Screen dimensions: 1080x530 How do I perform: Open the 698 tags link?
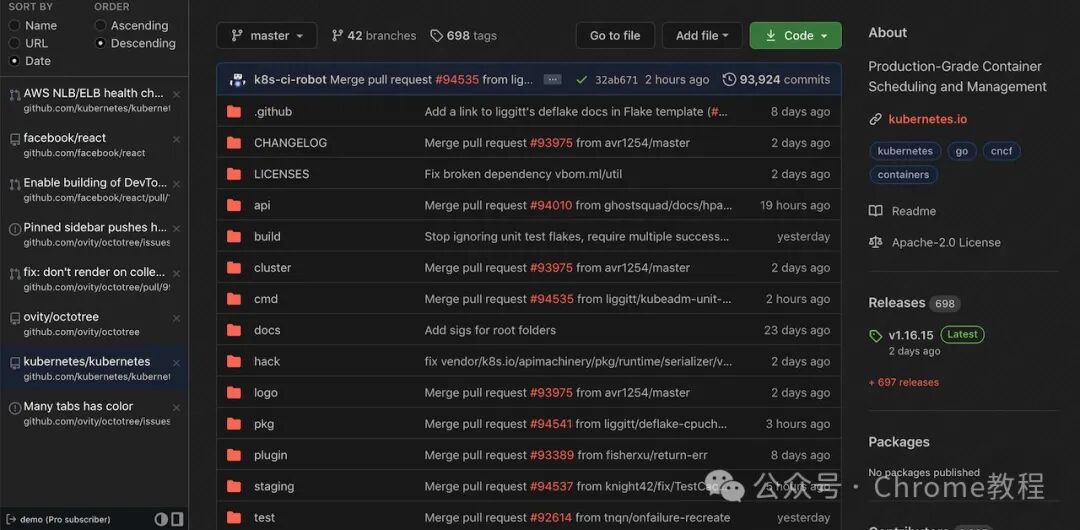click(464, 36)
